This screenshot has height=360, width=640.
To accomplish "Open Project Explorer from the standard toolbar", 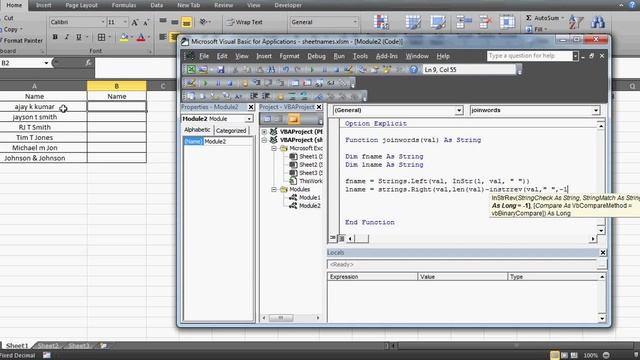I will coord(362,69).
